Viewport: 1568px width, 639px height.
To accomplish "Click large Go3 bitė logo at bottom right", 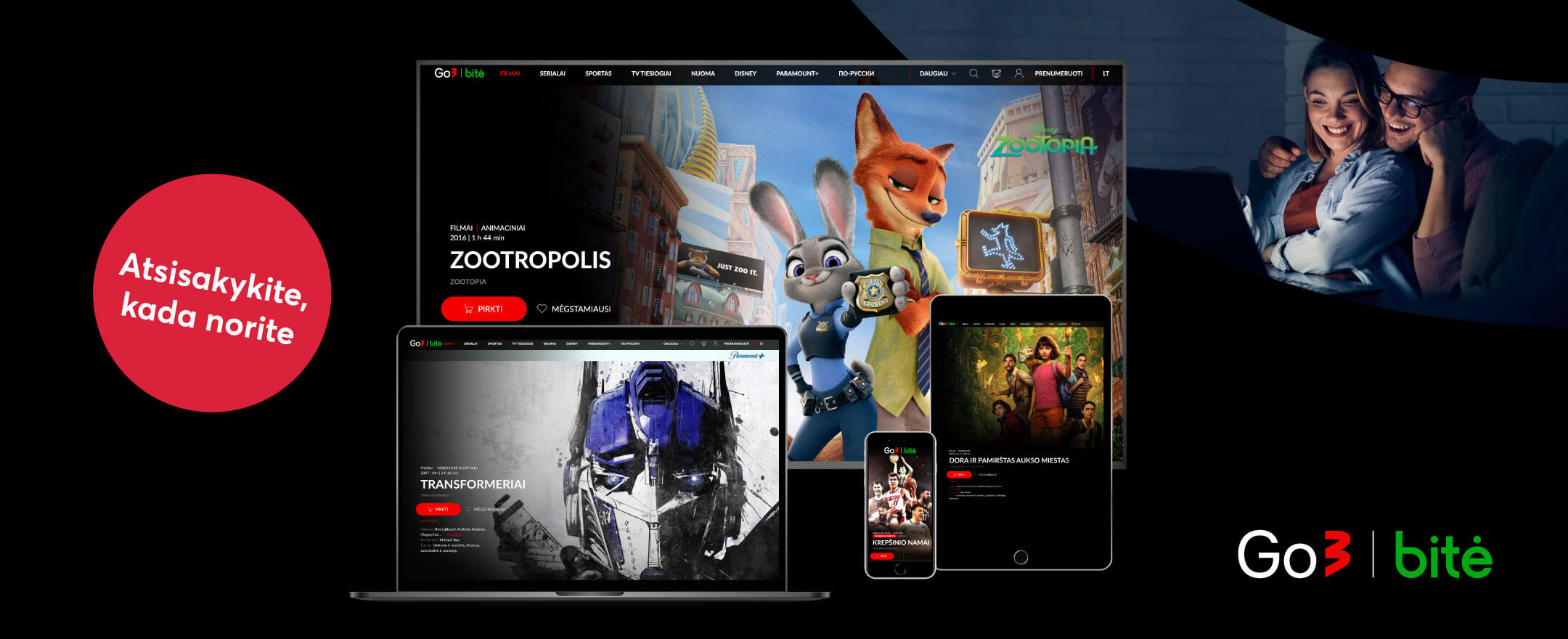I will coord(1365,555).
